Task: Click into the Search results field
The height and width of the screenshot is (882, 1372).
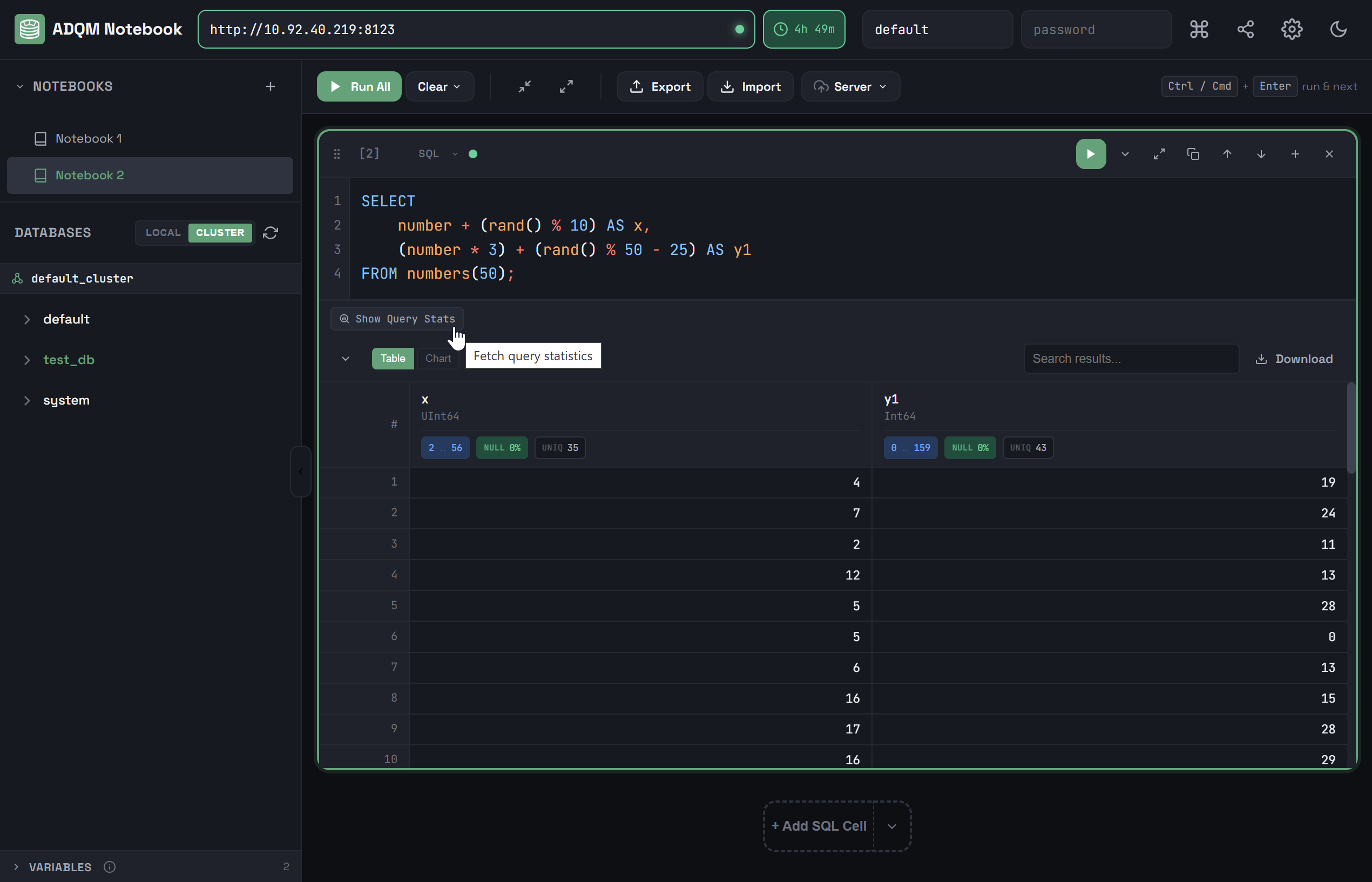Action: tap(1131, 359)
